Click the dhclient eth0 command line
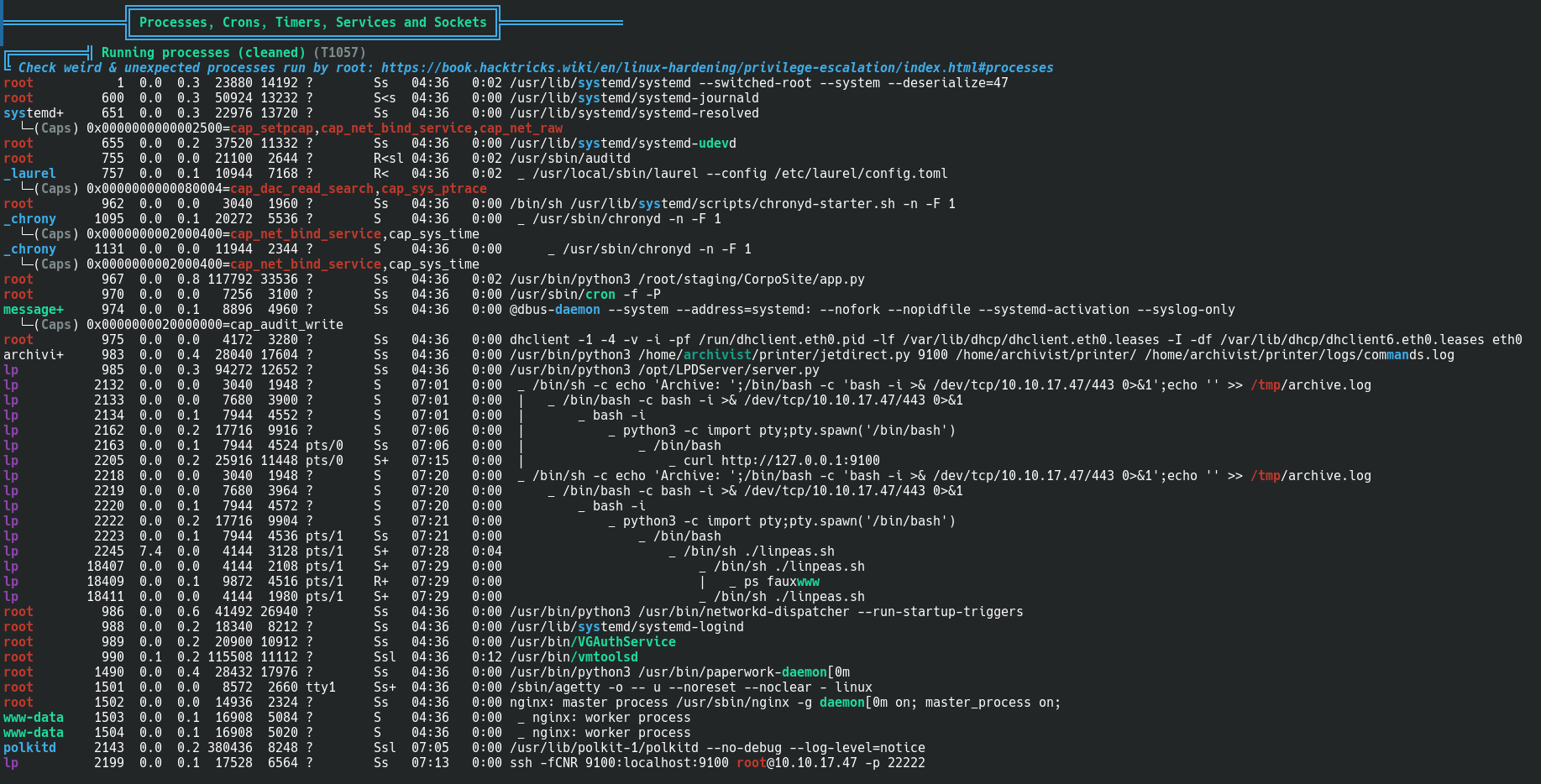The image size is (1541, 784). pos(1016,340)
